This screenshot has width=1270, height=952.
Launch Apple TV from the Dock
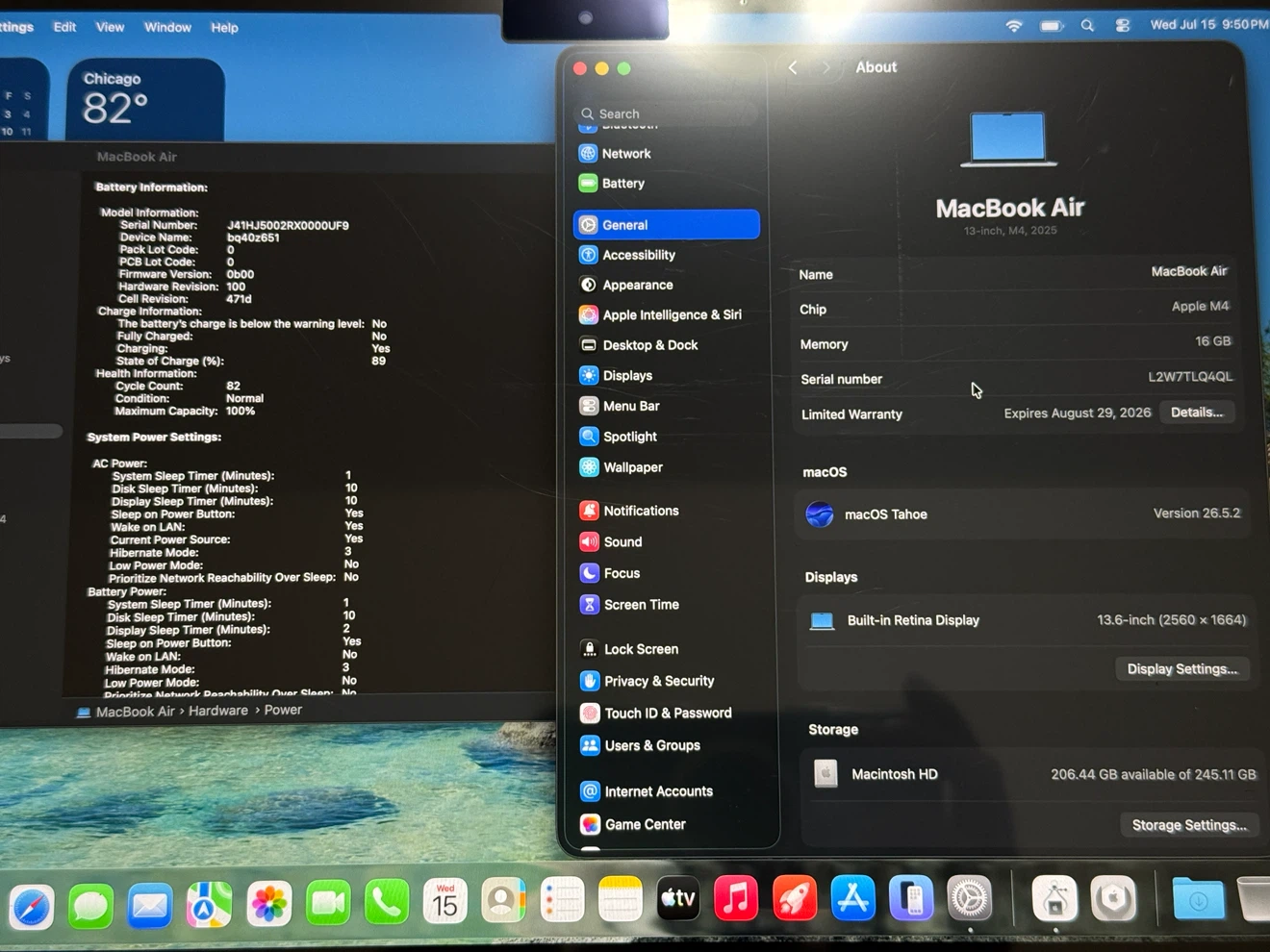678,899
